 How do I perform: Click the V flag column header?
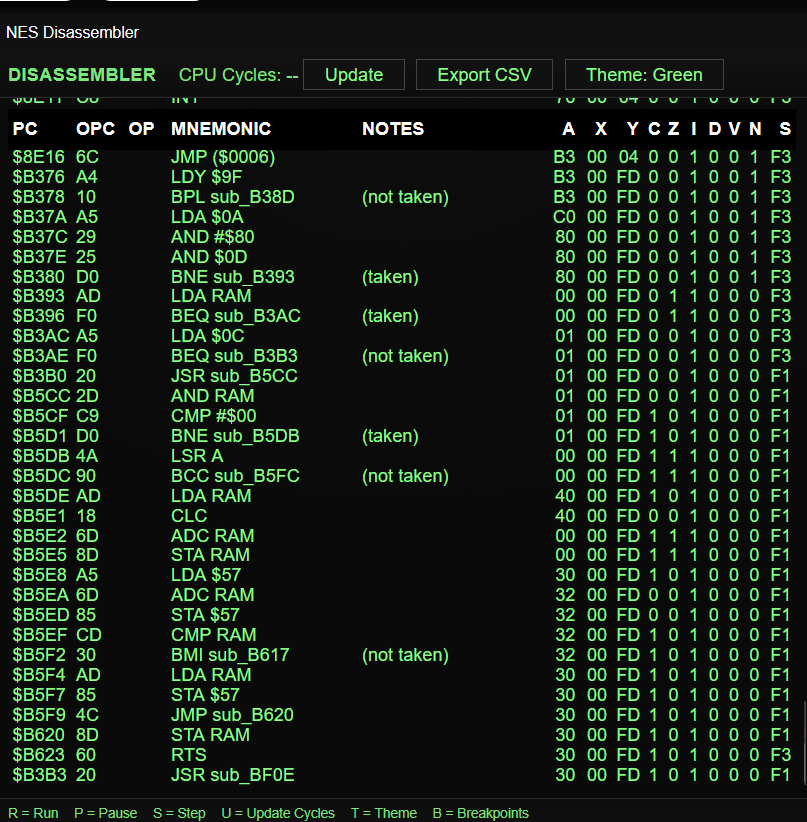[734, 129]
